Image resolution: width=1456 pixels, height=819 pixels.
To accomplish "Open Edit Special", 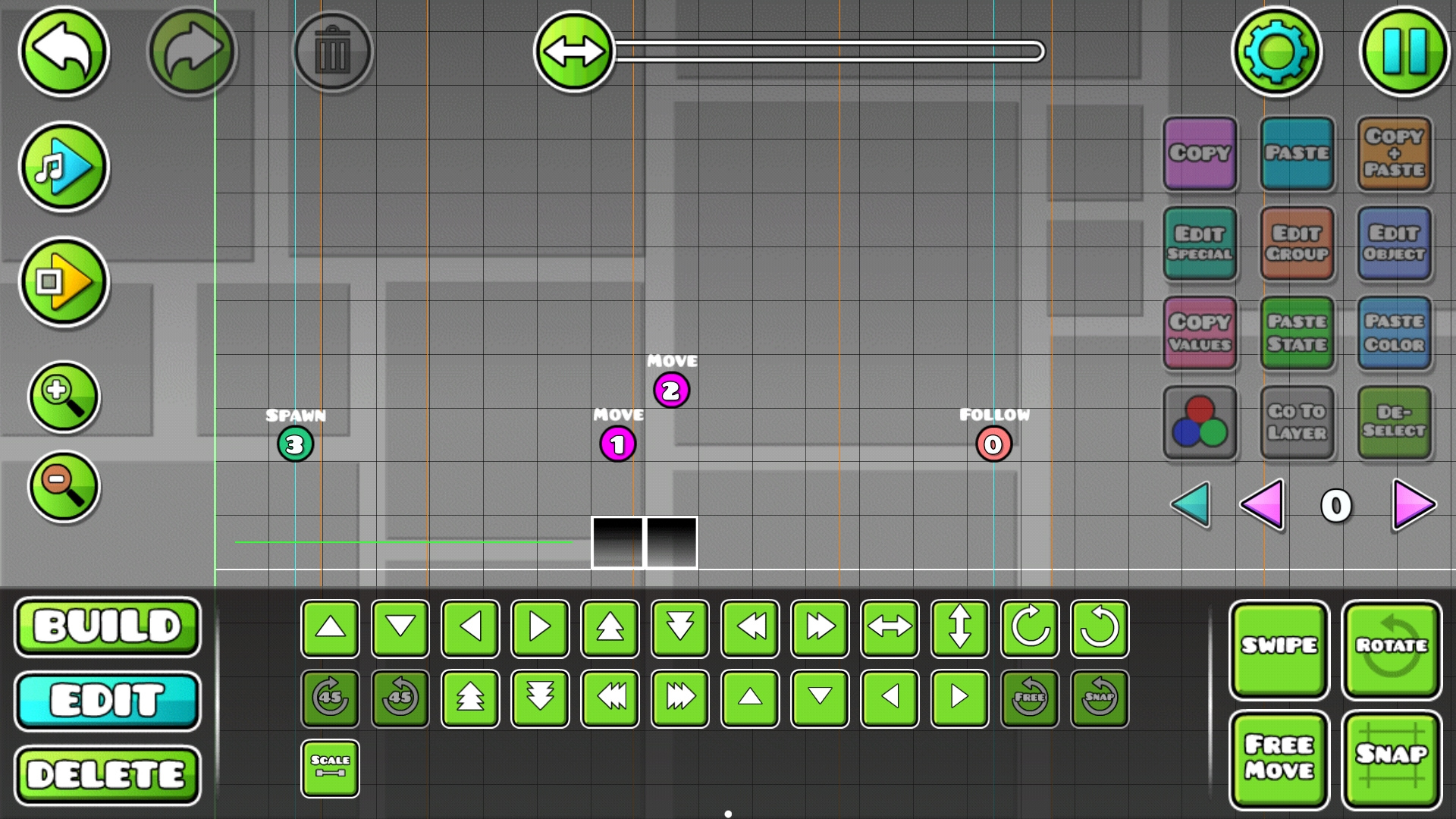I will tap(1200, 243).
